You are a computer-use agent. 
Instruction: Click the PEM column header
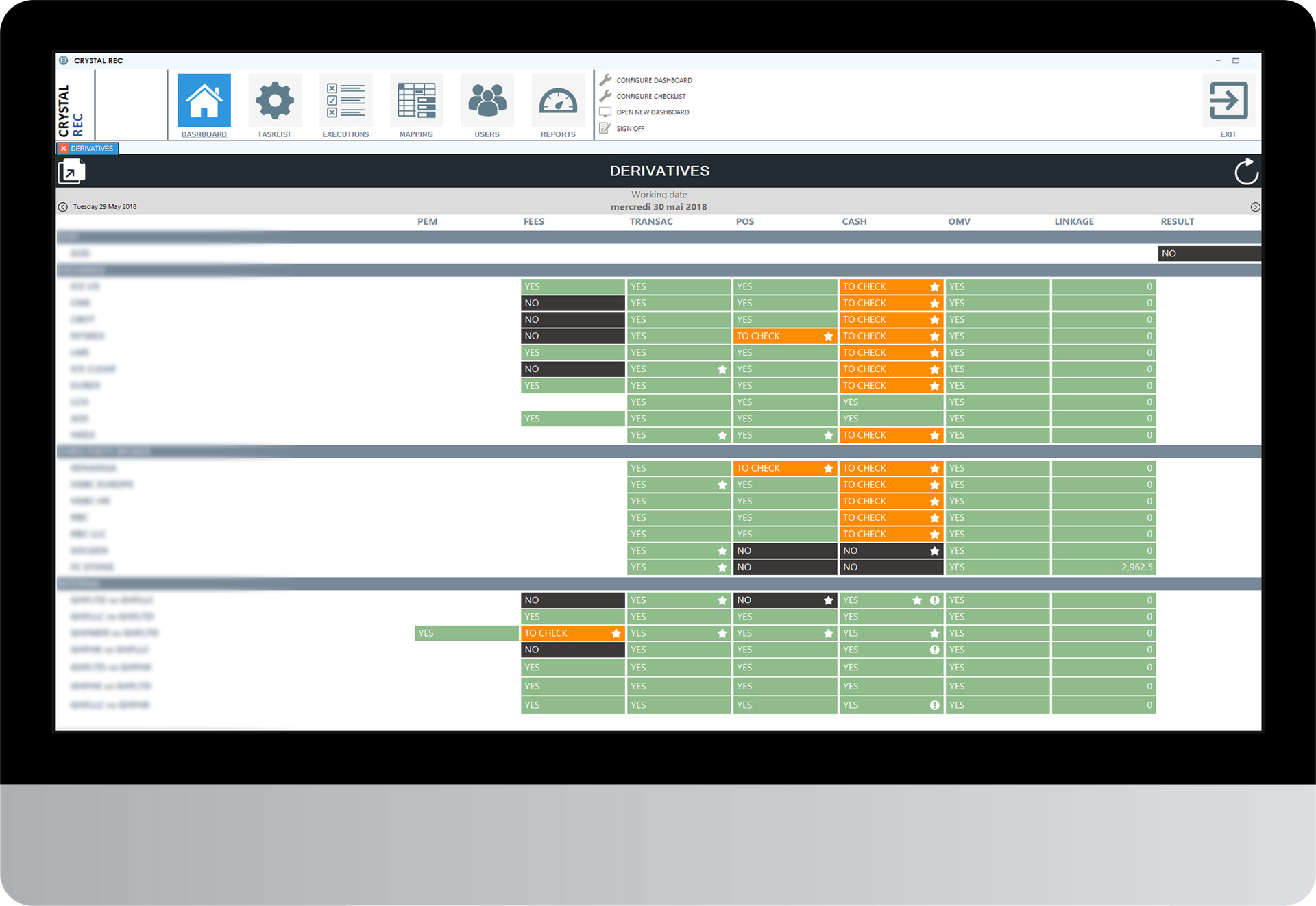(x=427, y=221)
